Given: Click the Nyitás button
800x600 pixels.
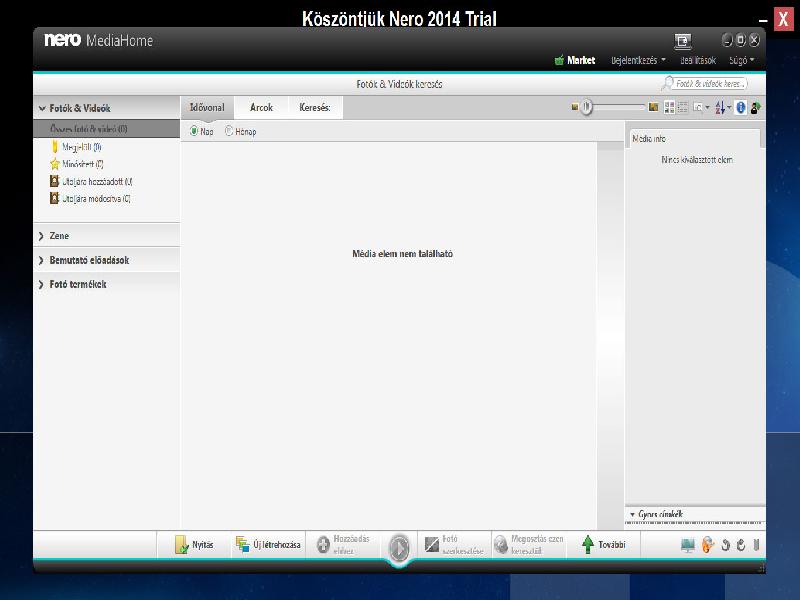Looking at the screenshot, I should pyautogui.click(x=194, y=545).
